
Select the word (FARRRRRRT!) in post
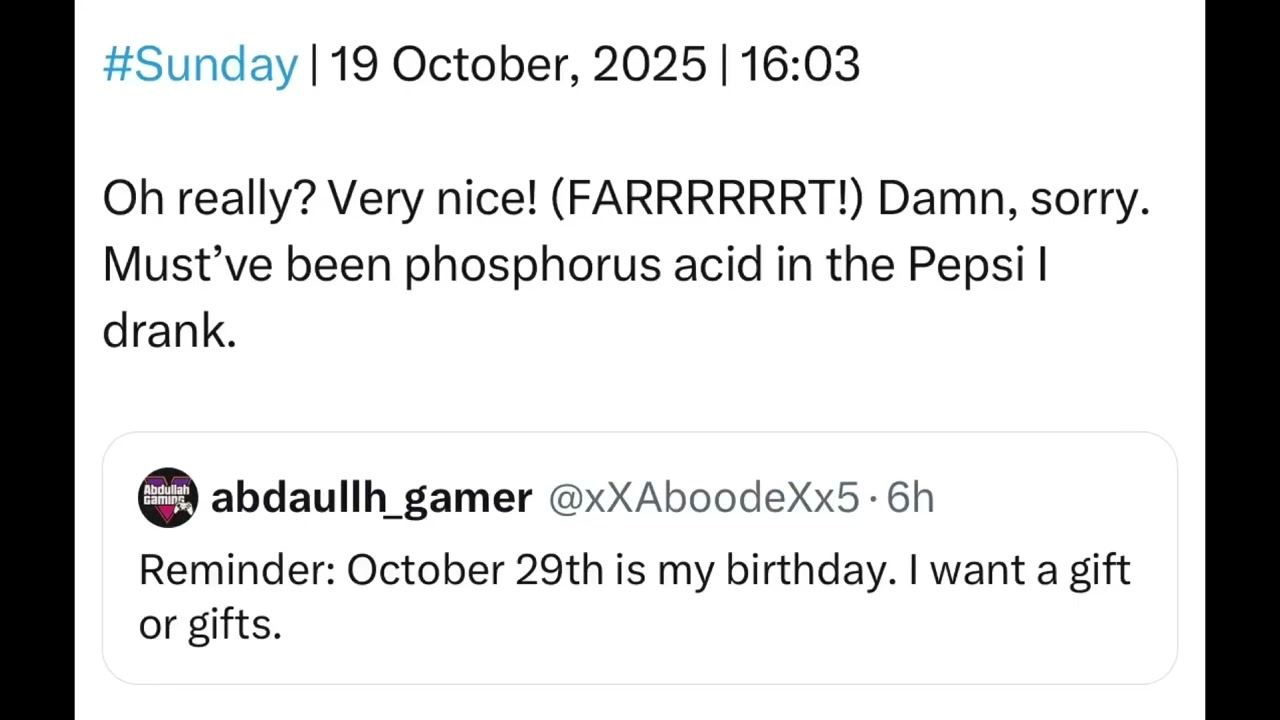point(706,199)
